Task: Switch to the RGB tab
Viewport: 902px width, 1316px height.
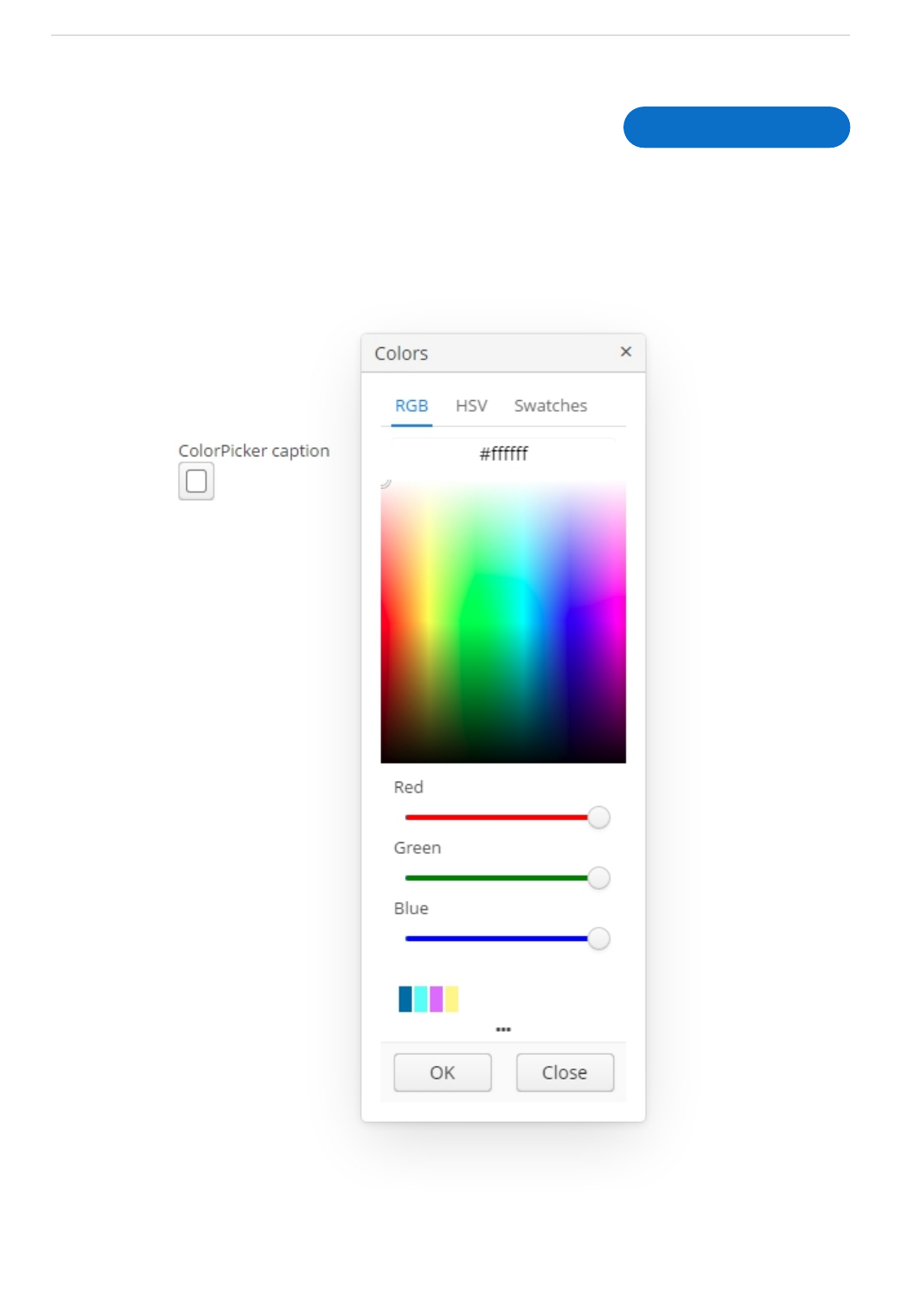Action: click(411, 406)
